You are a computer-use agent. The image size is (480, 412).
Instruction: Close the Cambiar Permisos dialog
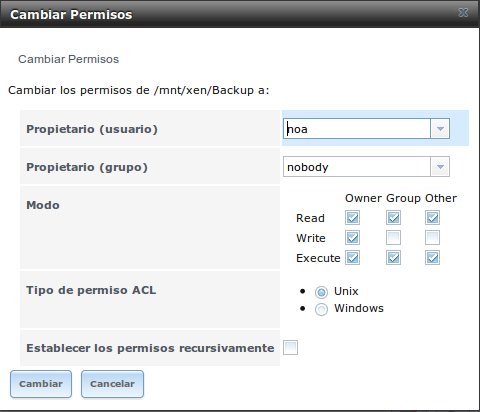463,13
